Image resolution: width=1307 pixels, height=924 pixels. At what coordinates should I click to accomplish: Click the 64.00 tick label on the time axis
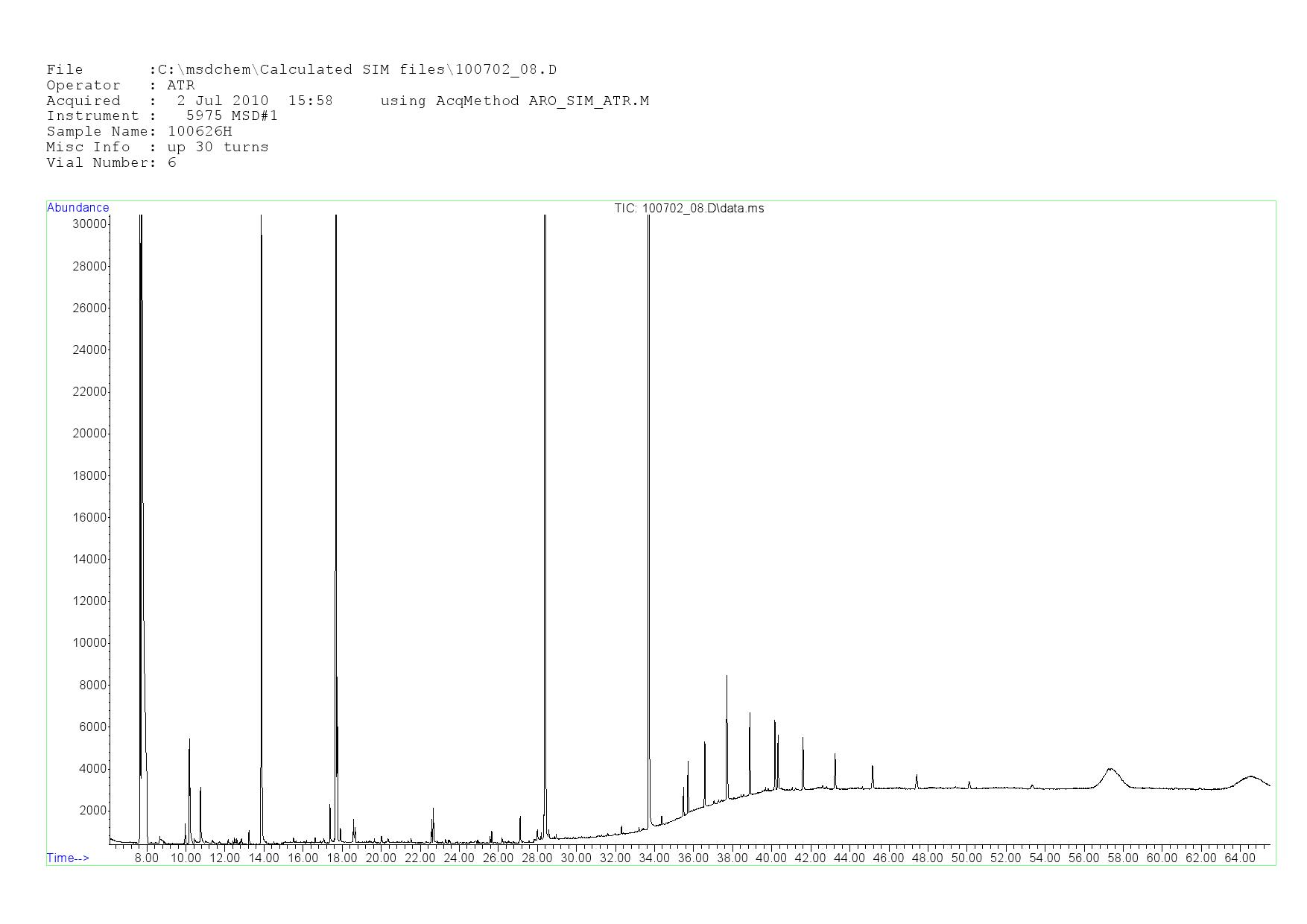pos(1240,858)
